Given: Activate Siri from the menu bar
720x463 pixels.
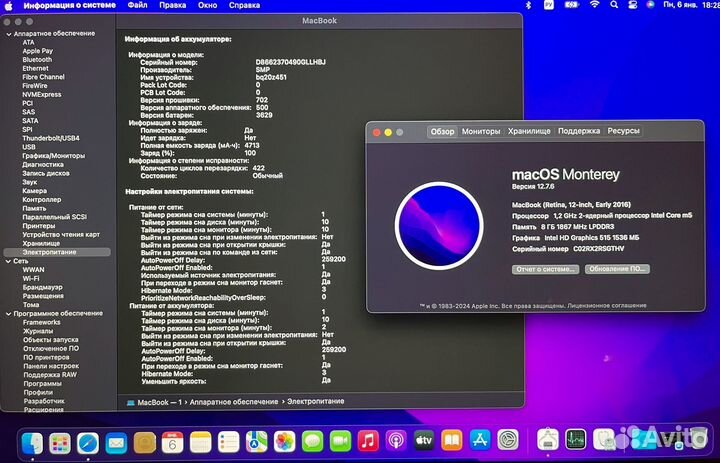Looking at the screenshot, I should pos(650,5).
